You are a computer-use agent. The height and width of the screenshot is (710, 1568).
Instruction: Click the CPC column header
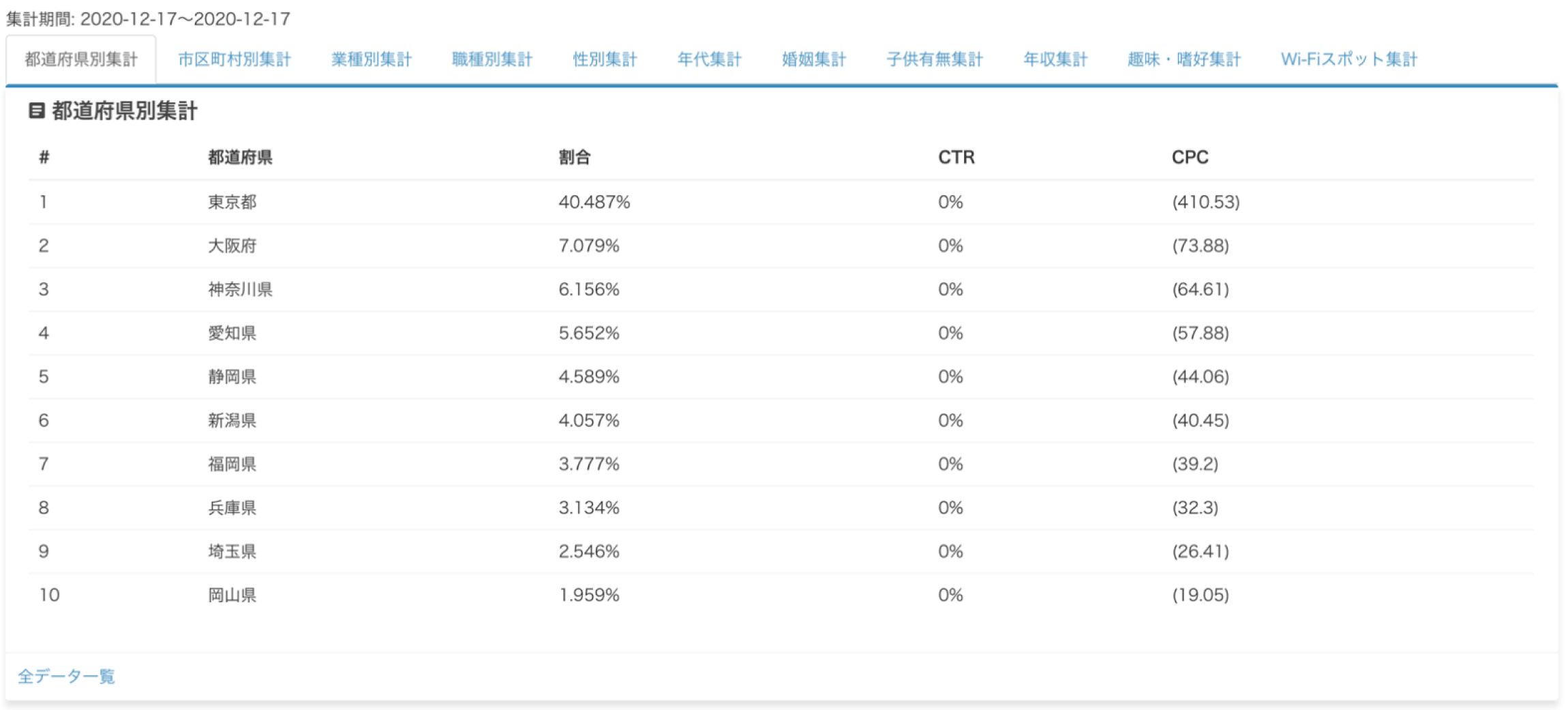[1190, 158]
